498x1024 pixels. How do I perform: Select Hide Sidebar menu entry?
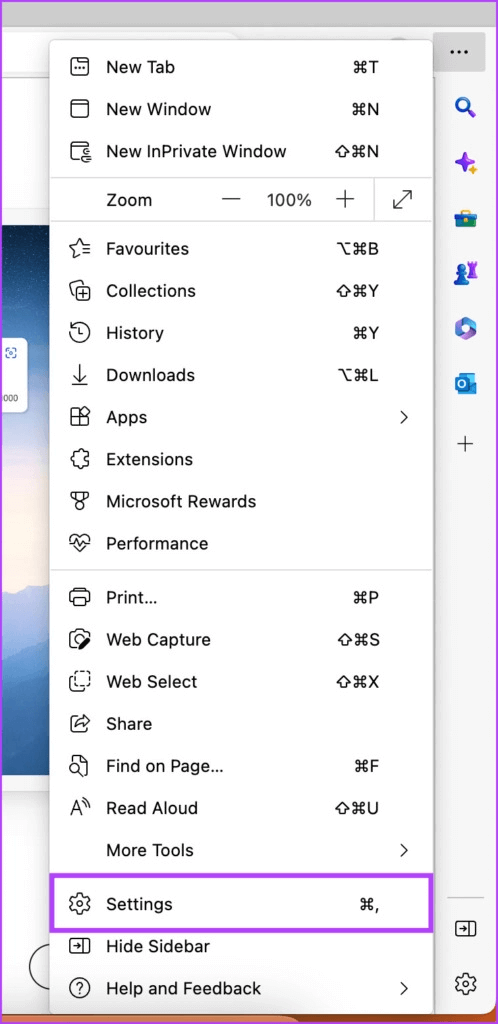click(x=241, y=946)
